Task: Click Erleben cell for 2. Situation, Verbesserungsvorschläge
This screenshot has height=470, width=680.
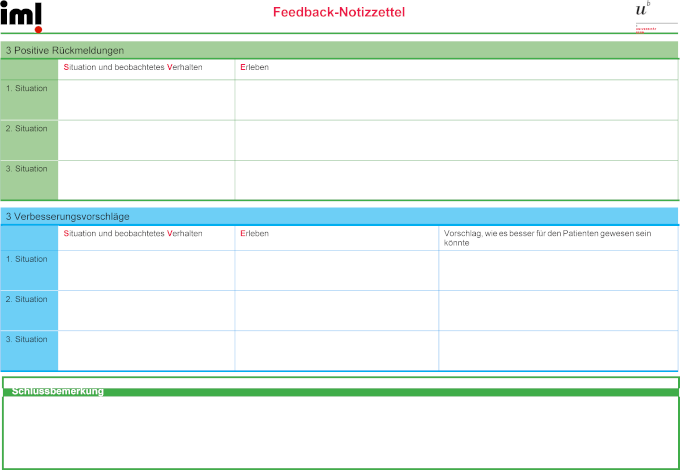Action: [337, 311]
